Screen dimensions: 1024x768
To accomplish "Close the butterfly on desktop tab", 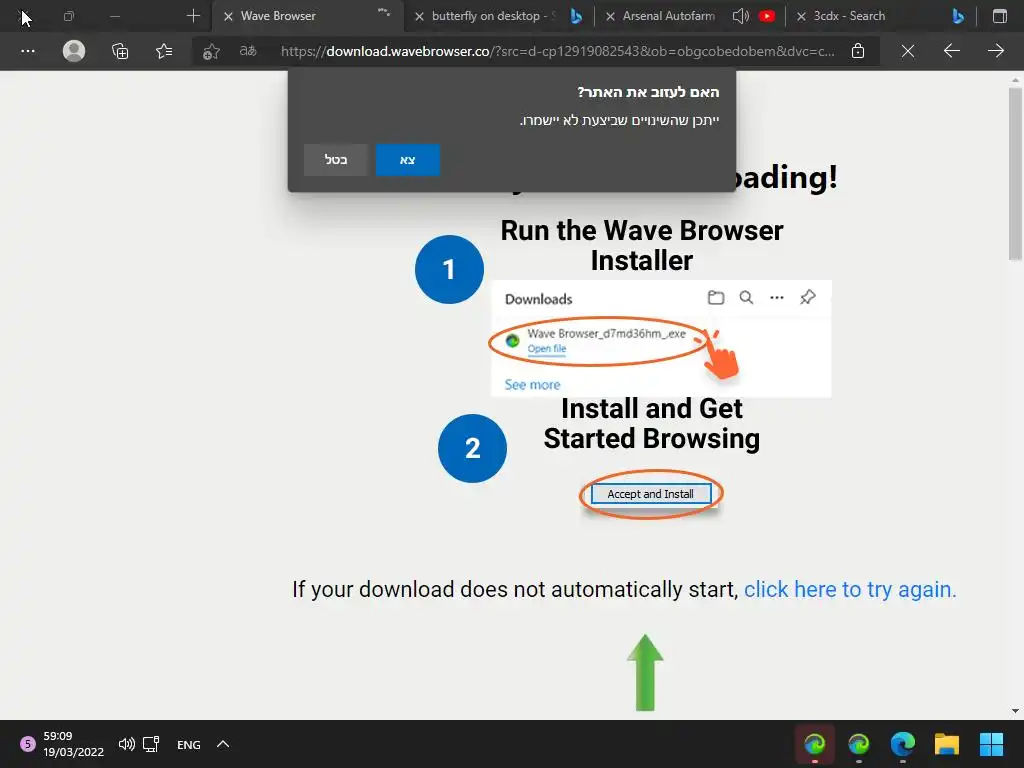I will tap(419, 16).
